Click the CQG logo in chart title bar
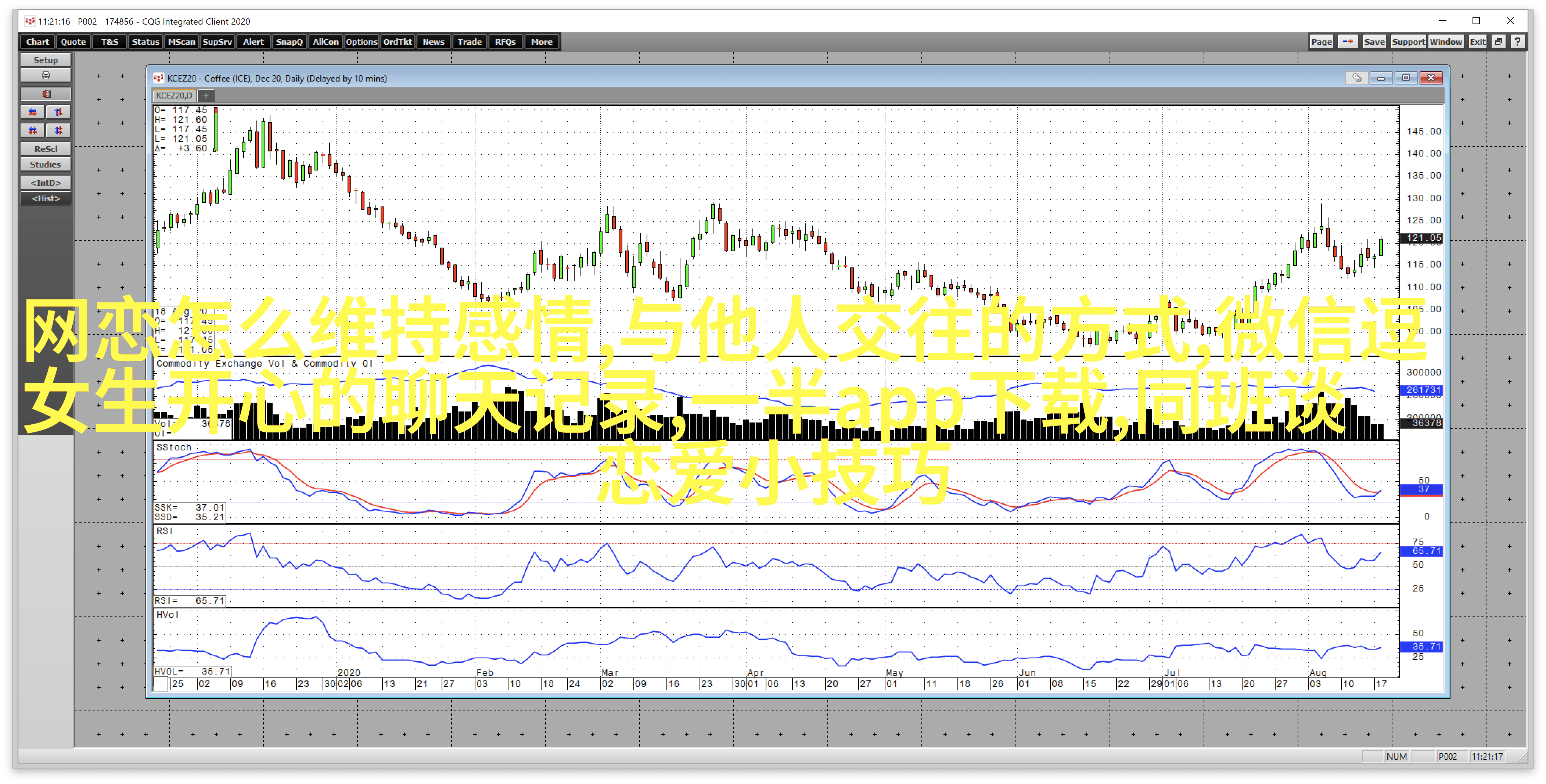This screenshot has height=784, width=1546. click(158, 78)
